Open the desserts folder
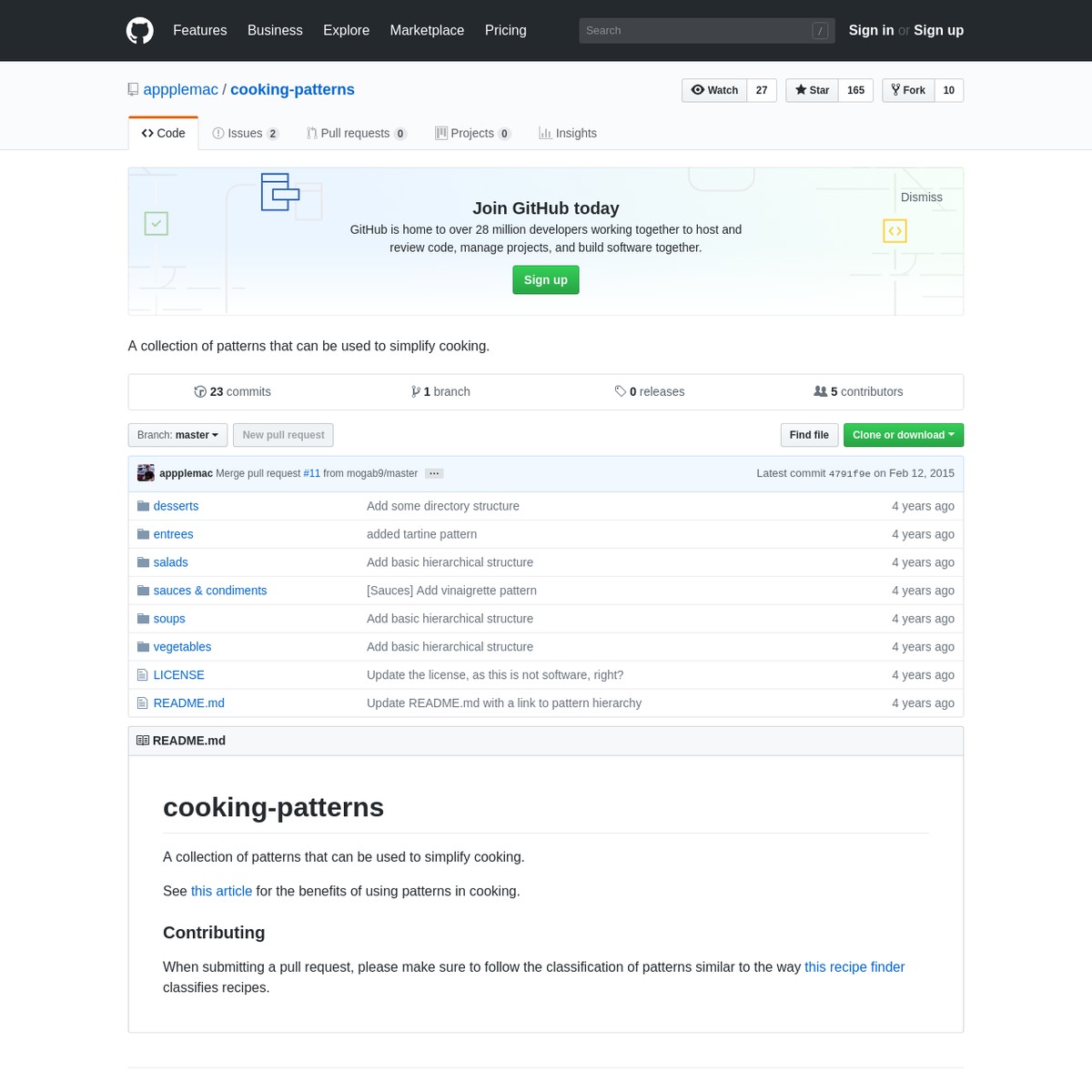 pyautogui.click(x=176, y=506)
